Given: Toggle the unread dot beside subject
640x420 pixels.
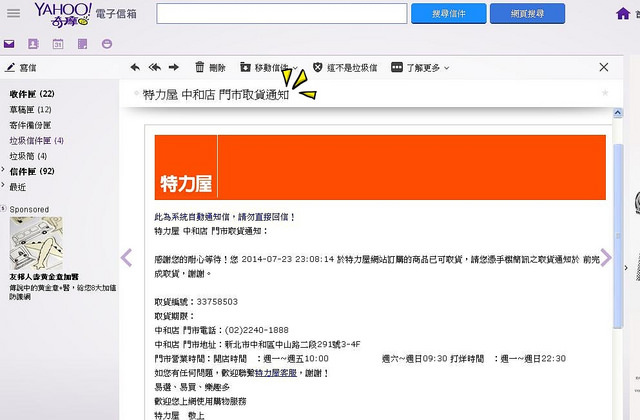Looking at the screenshot, I should coord(136,93).
